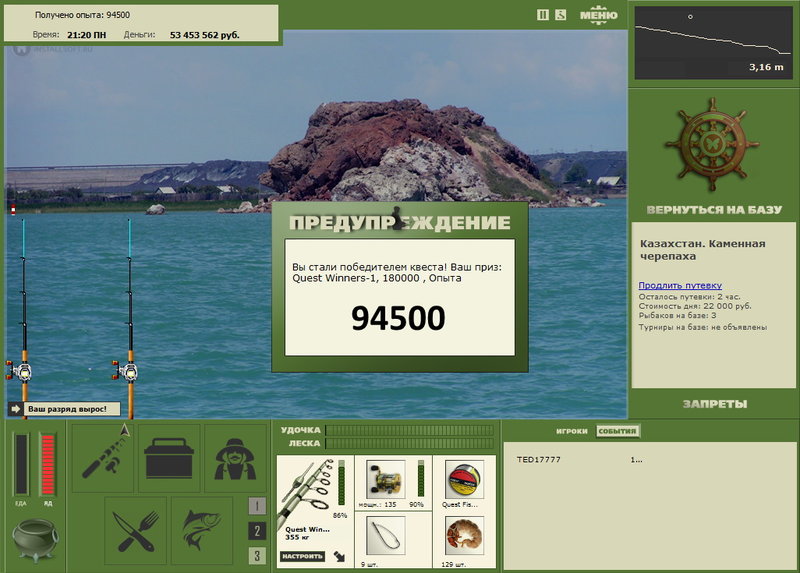Viewport: 800px width, 573px height.
Task: Open the tackle box inventory icon
Action: [169, 458]
